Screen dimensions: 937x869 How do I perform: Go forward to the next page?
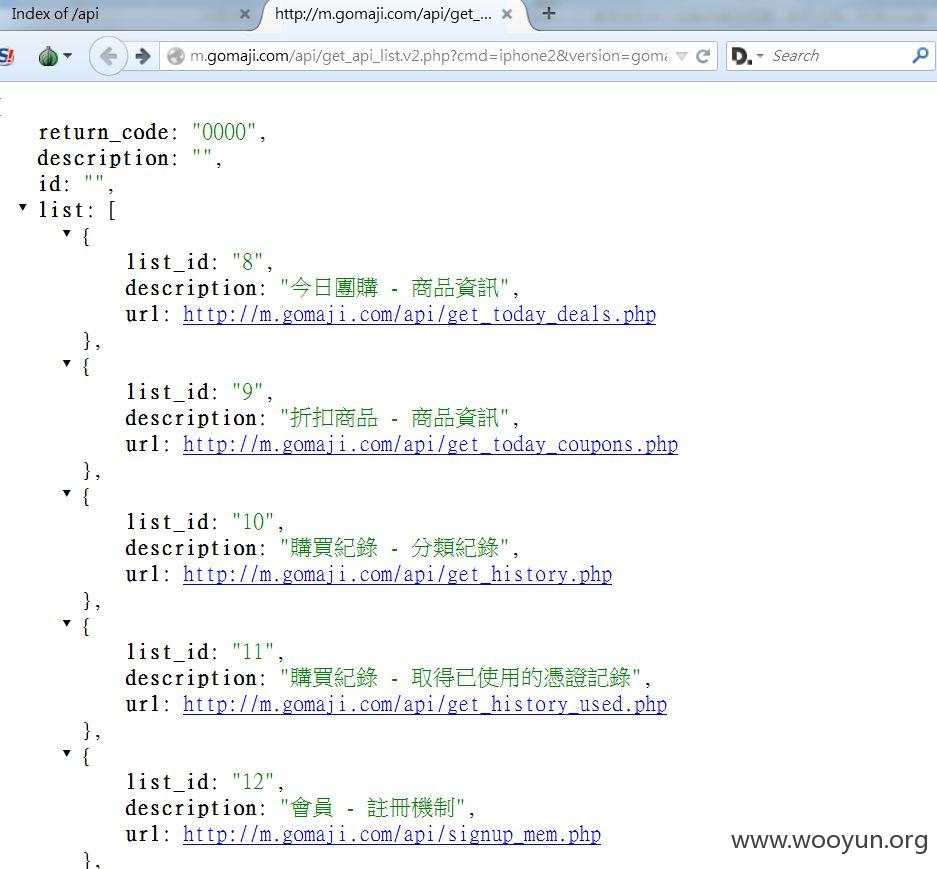(143, 56)
